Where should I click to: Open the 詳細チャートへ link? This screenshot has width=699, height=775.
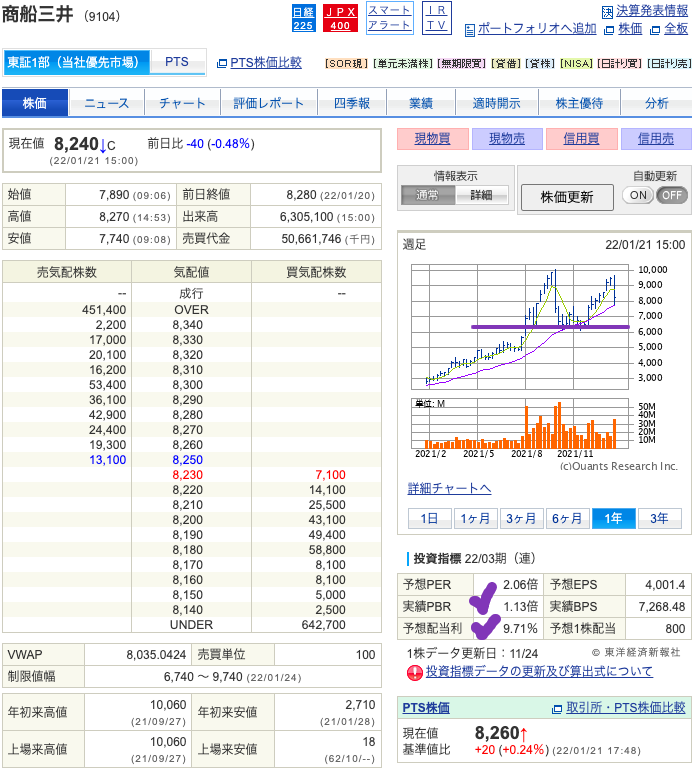pos(449,489)
